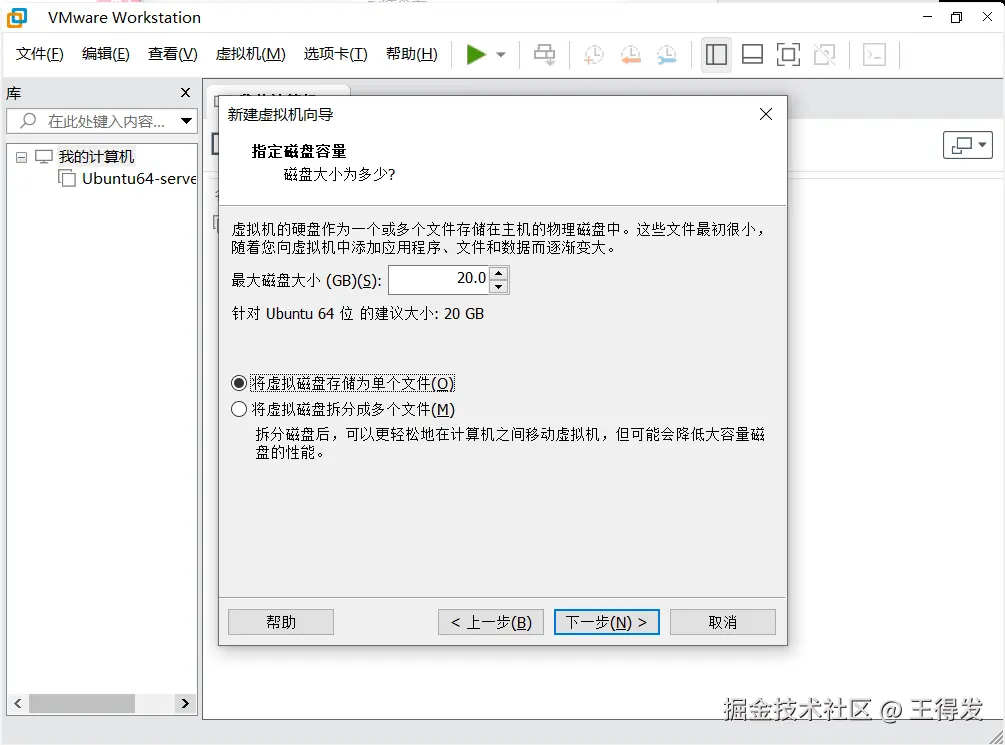The width and height of the screenshot is (1005, 745).
Task: Click the Unity mode toolbar icon
Action: [x=825, y=54]
